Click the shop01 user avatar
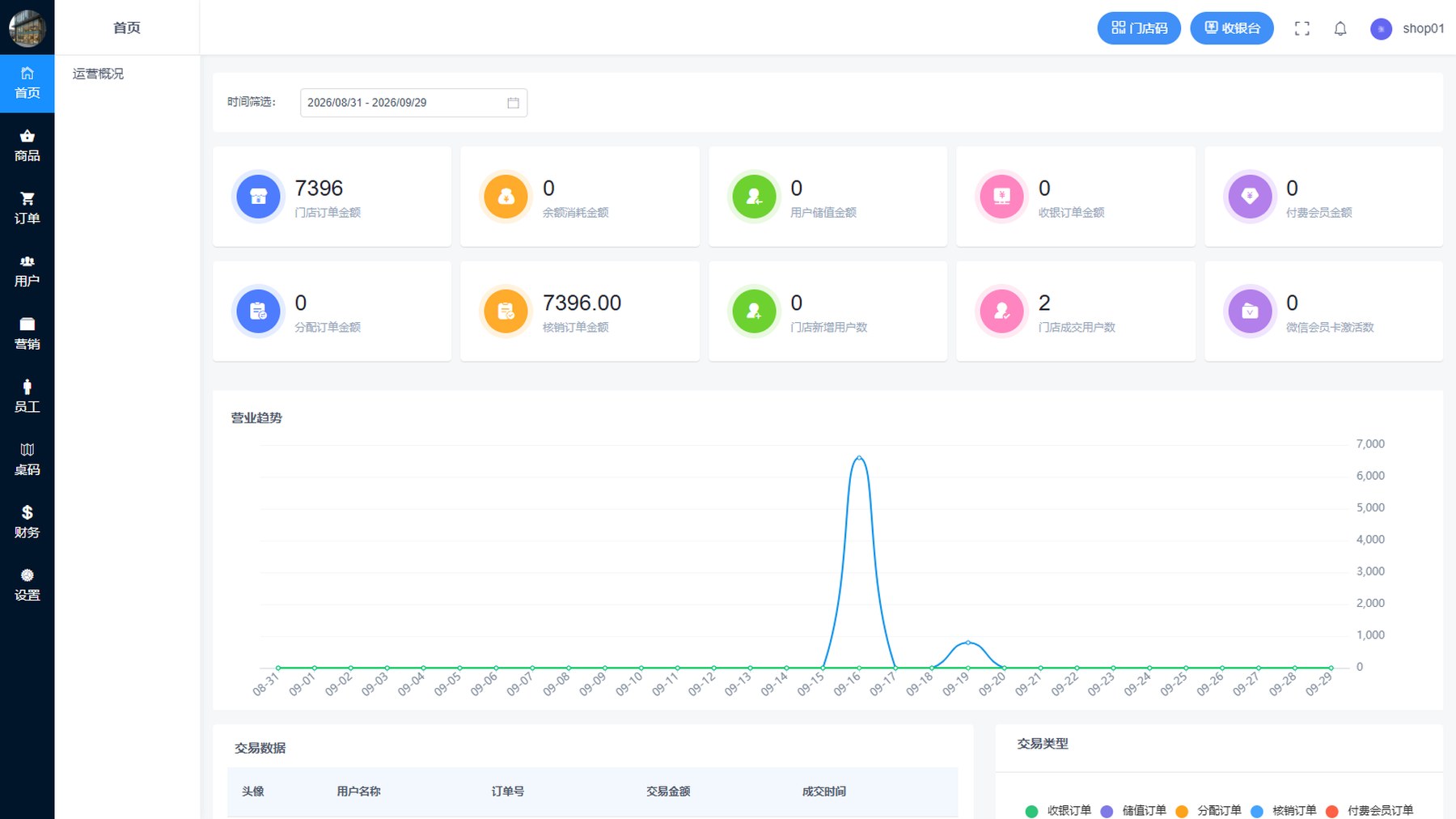The height and width of the screenshot is (819, 1456). click(x=1381, y=29)
